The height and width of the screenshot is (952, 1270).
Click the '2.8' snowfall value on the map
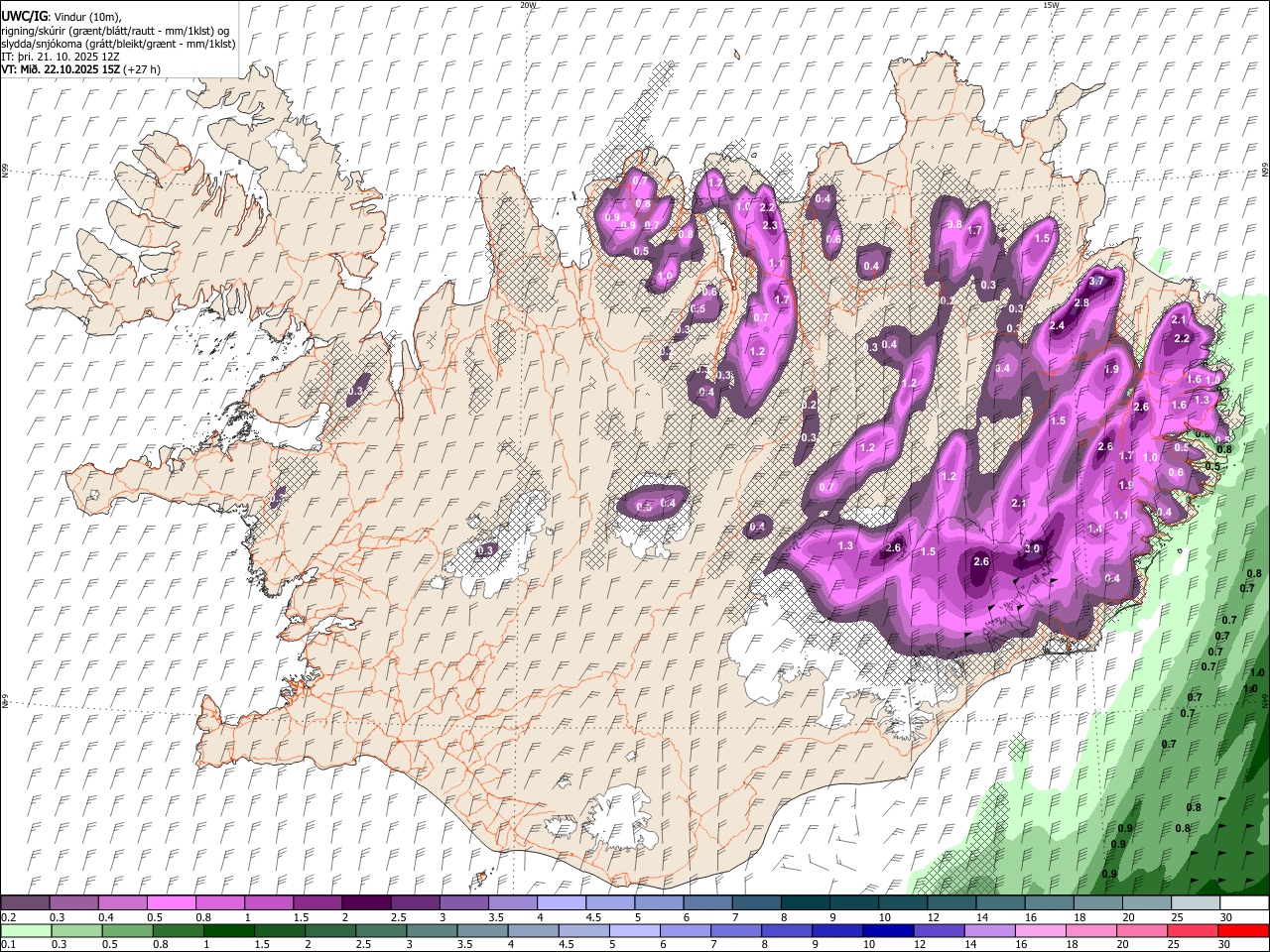pos(1082,302)
